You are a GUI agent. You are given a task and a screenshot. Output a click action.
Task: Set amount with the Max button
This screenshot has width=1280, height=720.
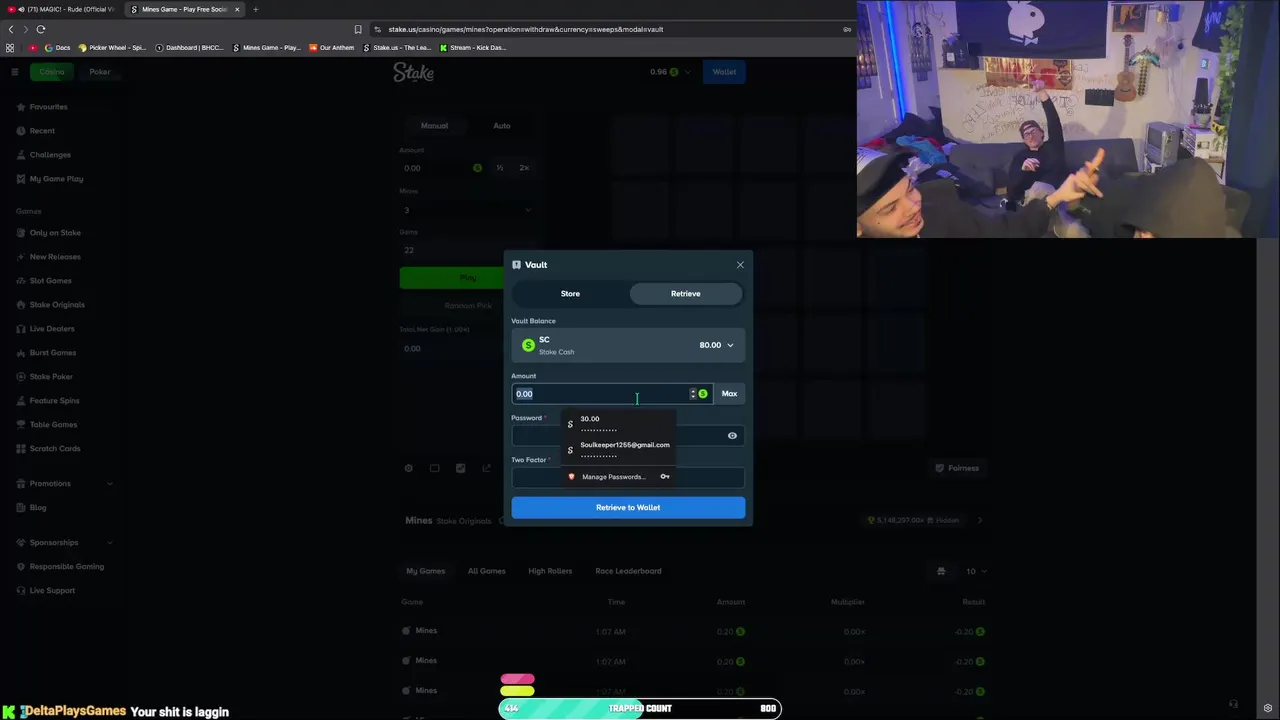coord(729,394)
